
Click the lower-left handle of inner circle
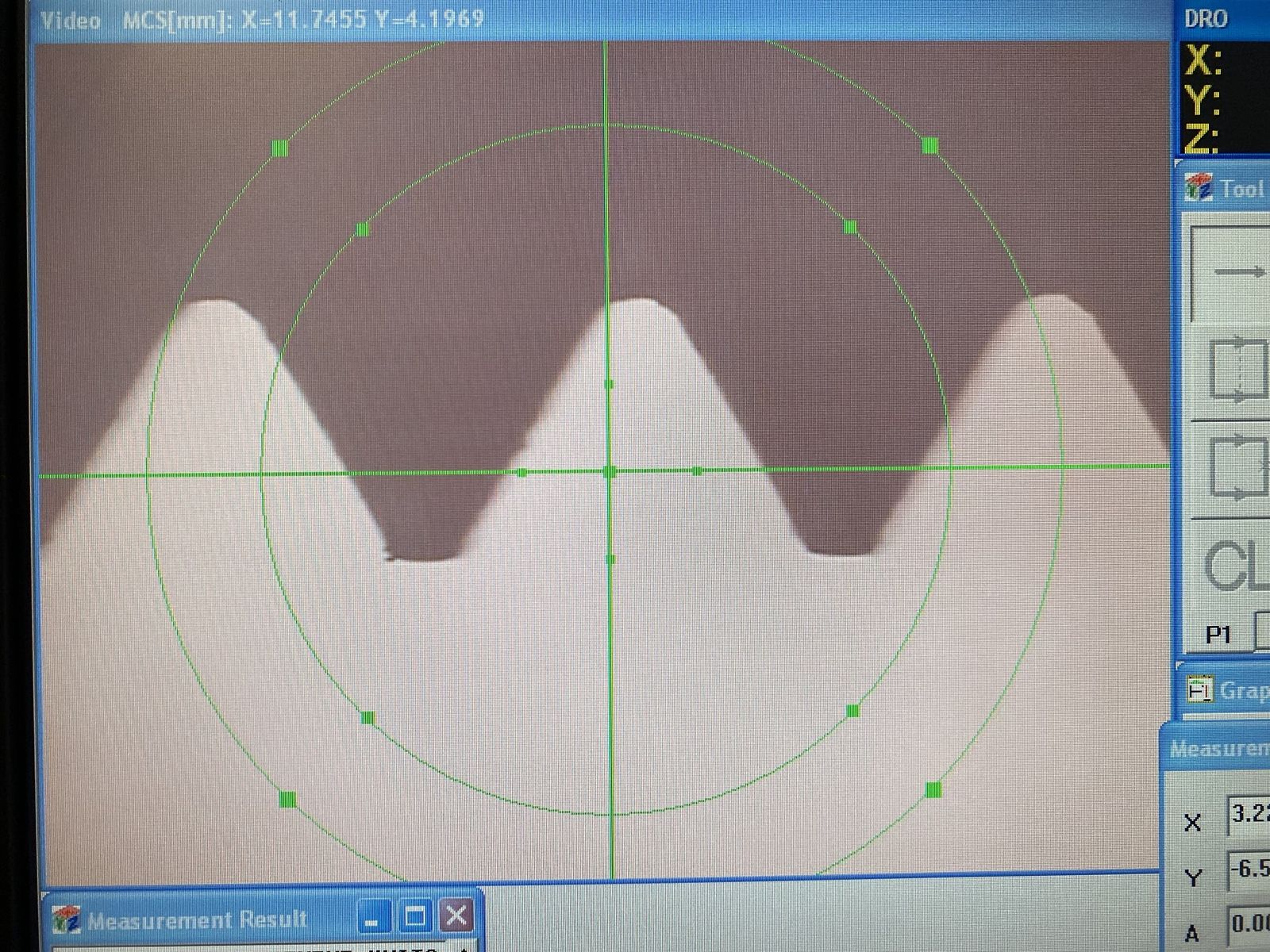click(368, 718)
